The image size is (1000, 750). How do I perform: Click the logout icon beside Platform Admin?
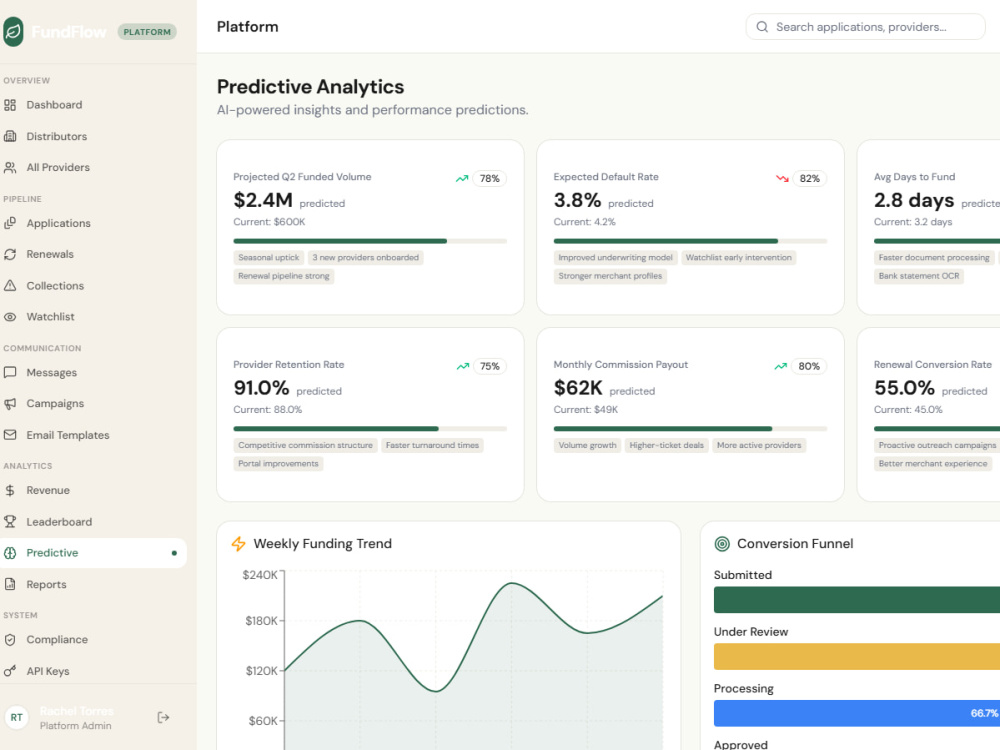163,718
